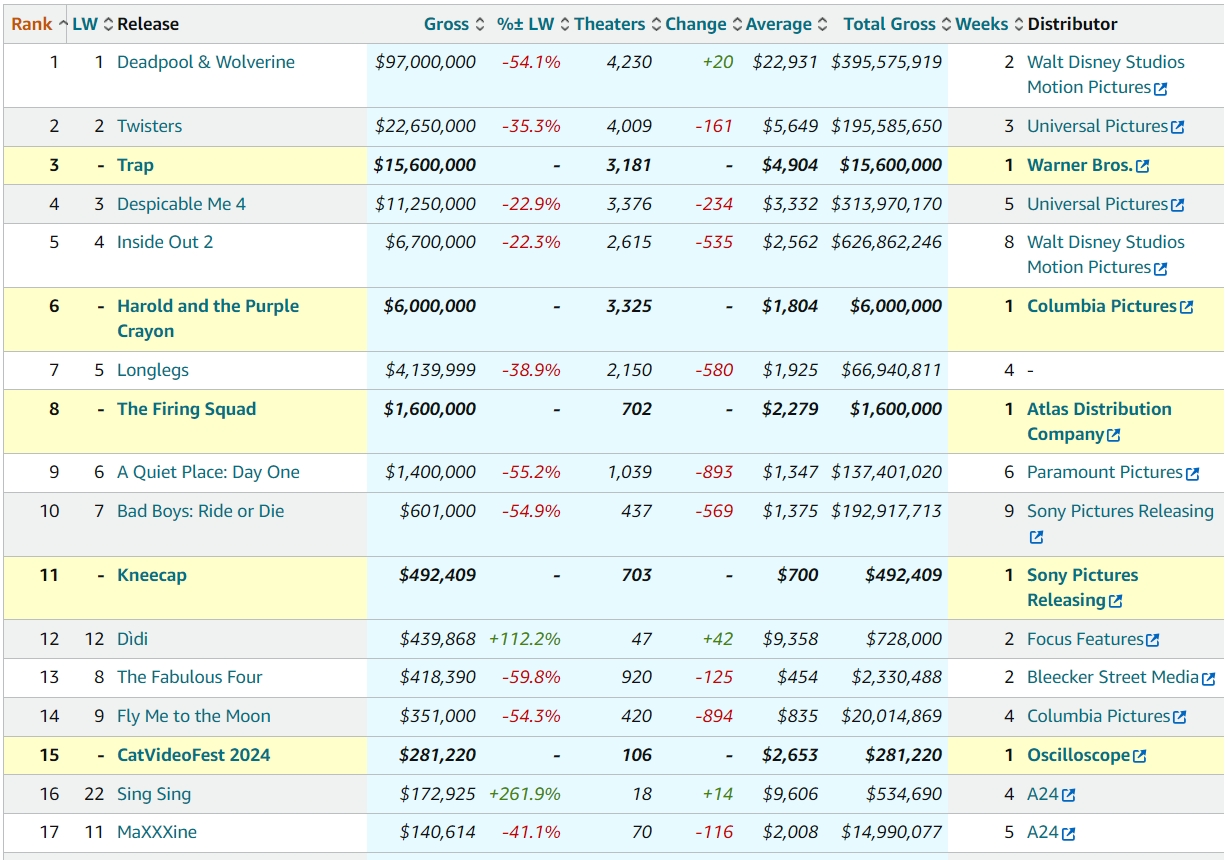Sort table by the Rank column header
The width and height of the screenshot is (1228, 860).
(39, 24)
